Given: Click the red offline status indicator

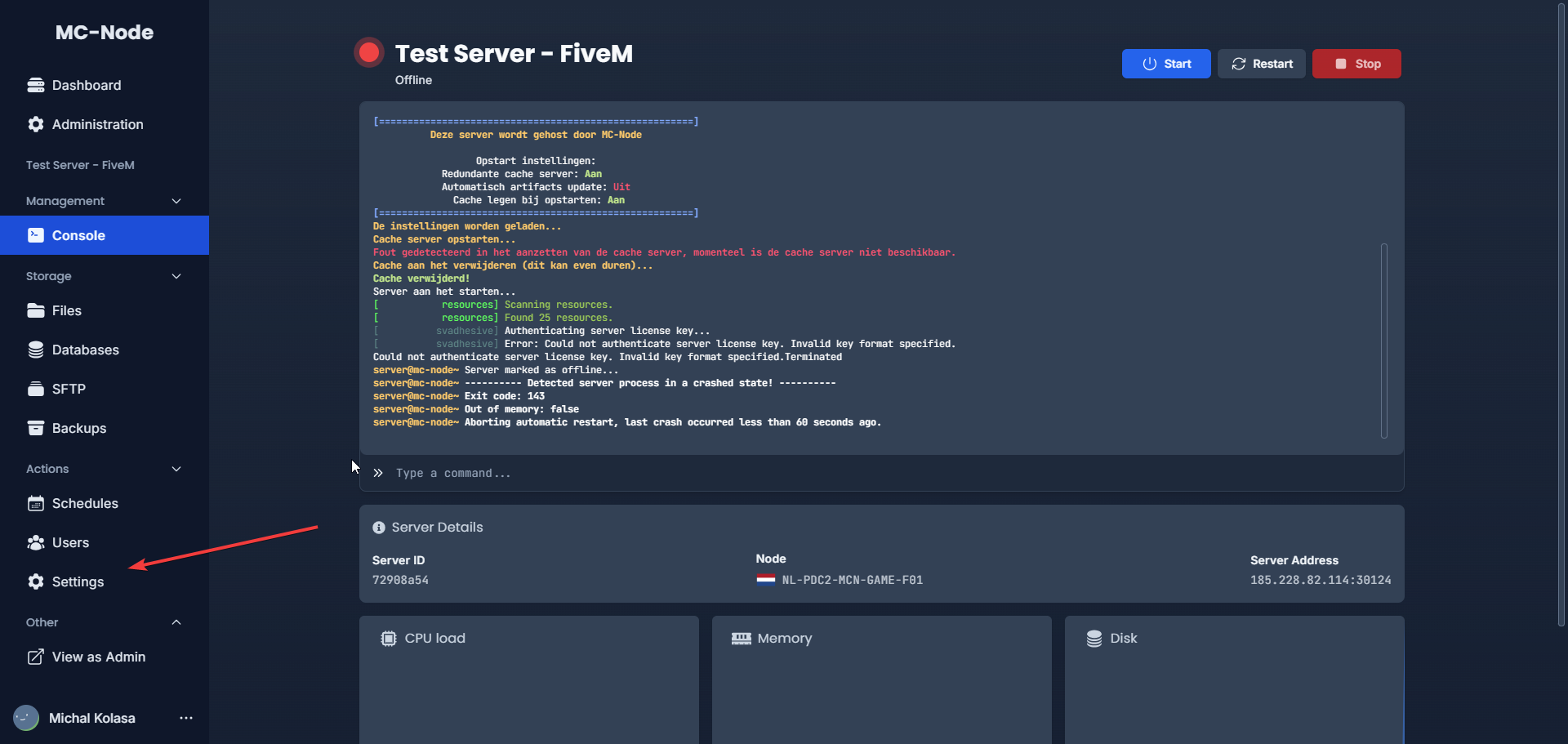Looking at the screenshot, I should coord(369,52).
